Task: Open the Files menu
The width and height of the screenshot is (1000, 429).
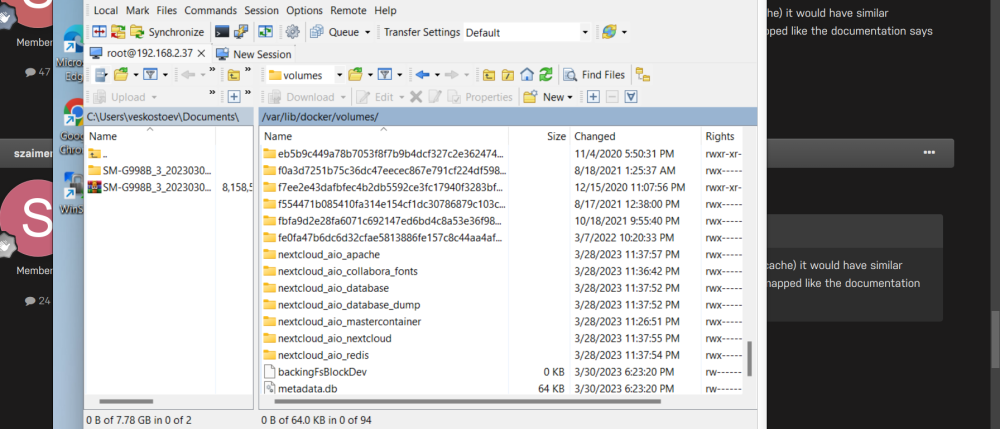Action: click(x=167, y=10)
